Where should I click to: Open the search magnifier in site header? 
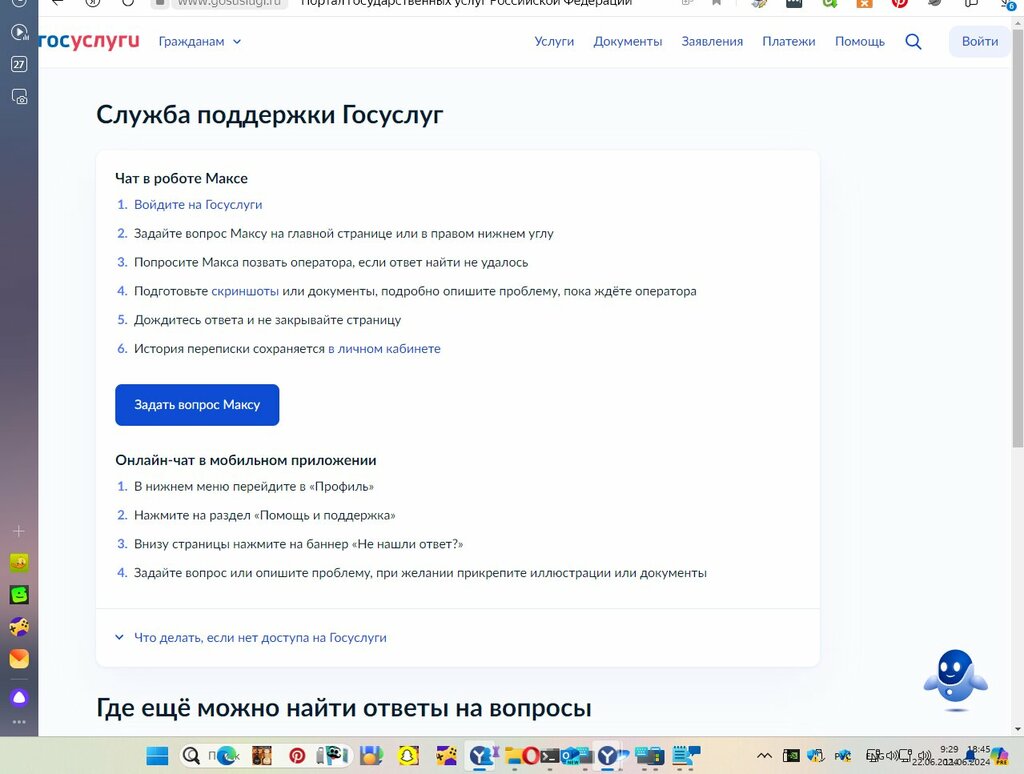913,42
